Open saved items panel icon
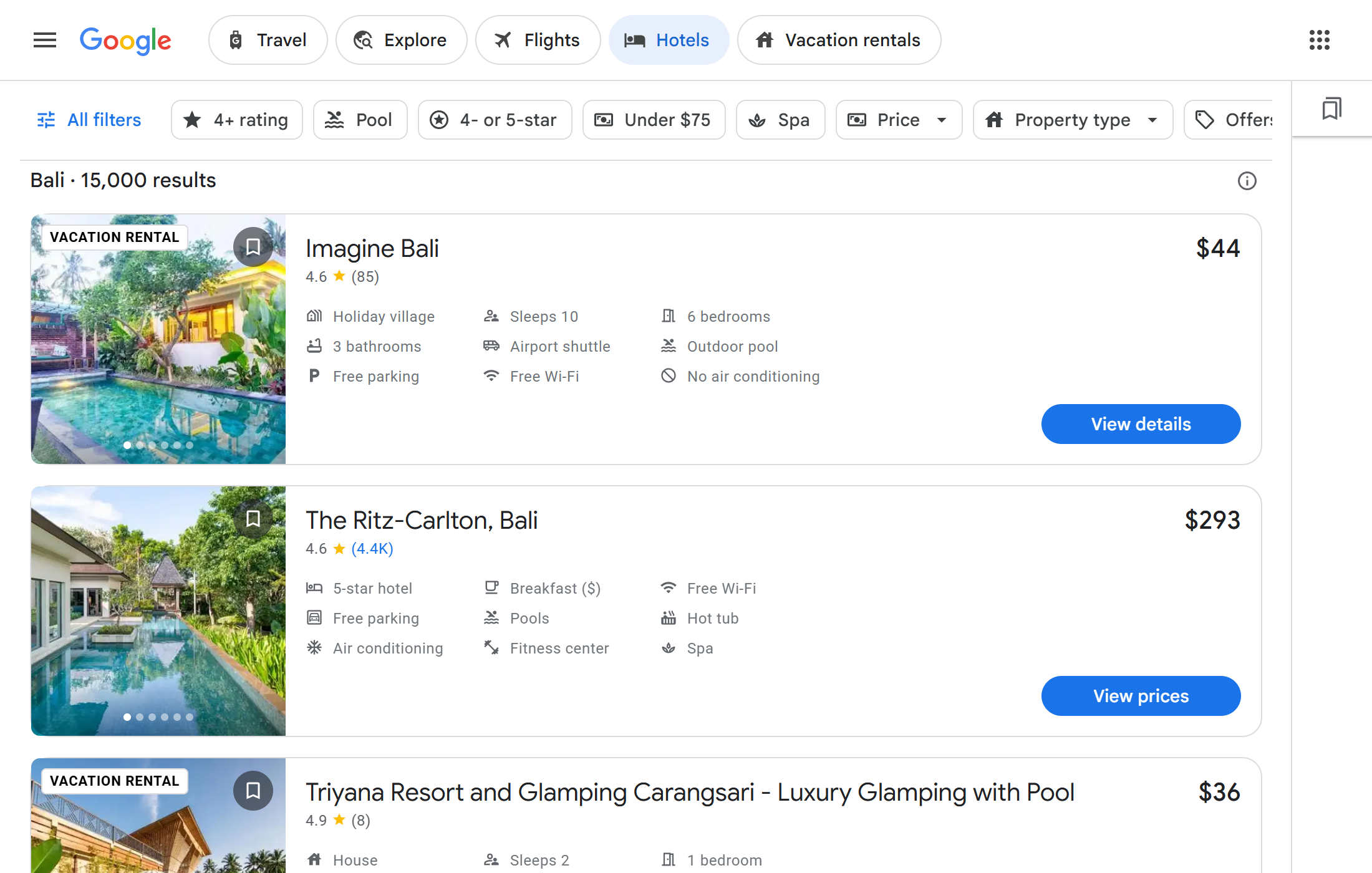 [1331, 109]
